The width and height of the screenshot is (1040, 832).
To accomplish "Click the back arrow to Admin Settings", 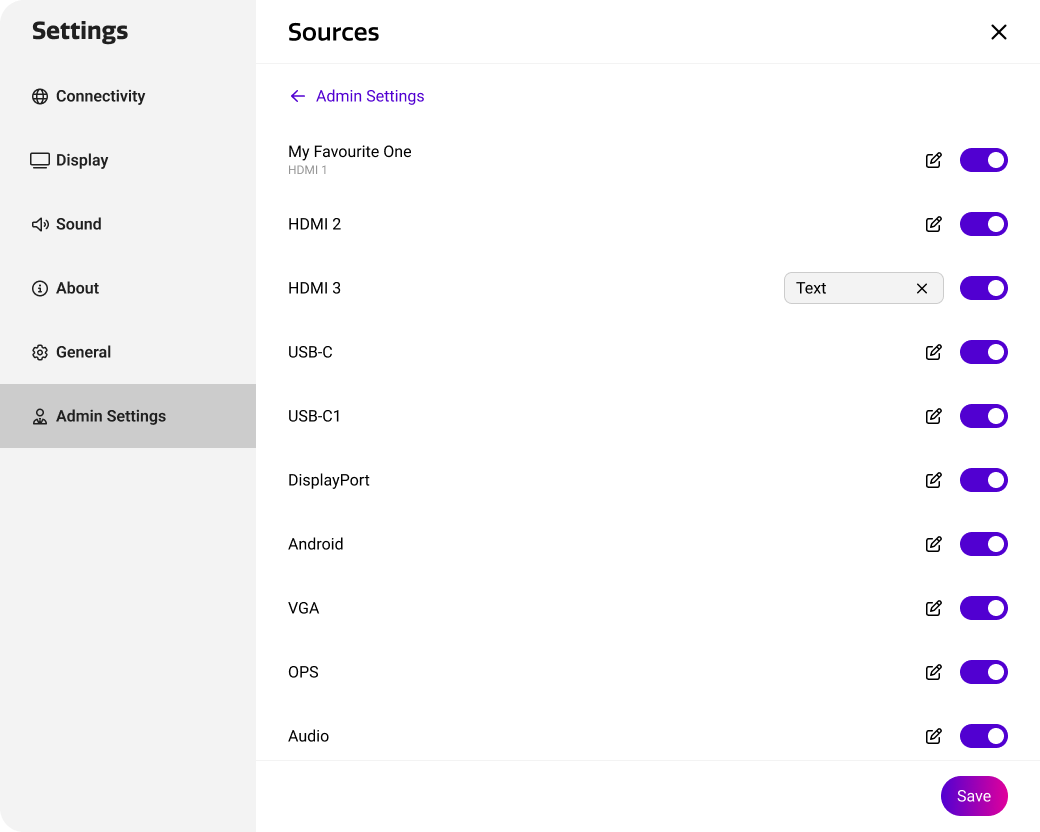I will [x=297, y=96].
